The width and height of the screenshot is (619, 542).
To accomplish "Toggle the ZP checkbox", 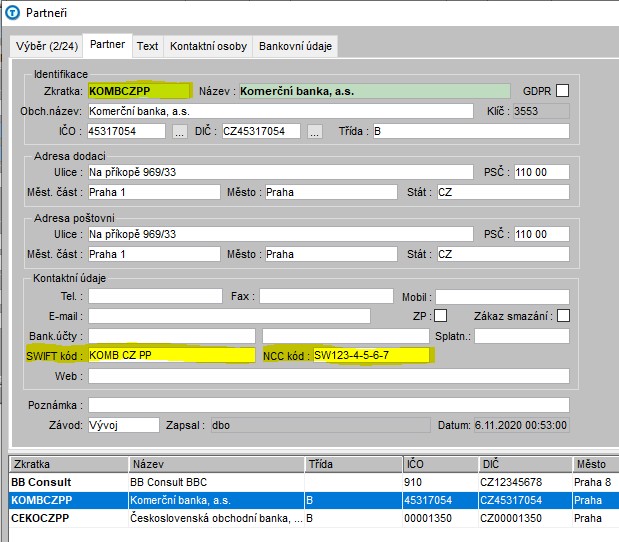I will click(x=441, y=316).
